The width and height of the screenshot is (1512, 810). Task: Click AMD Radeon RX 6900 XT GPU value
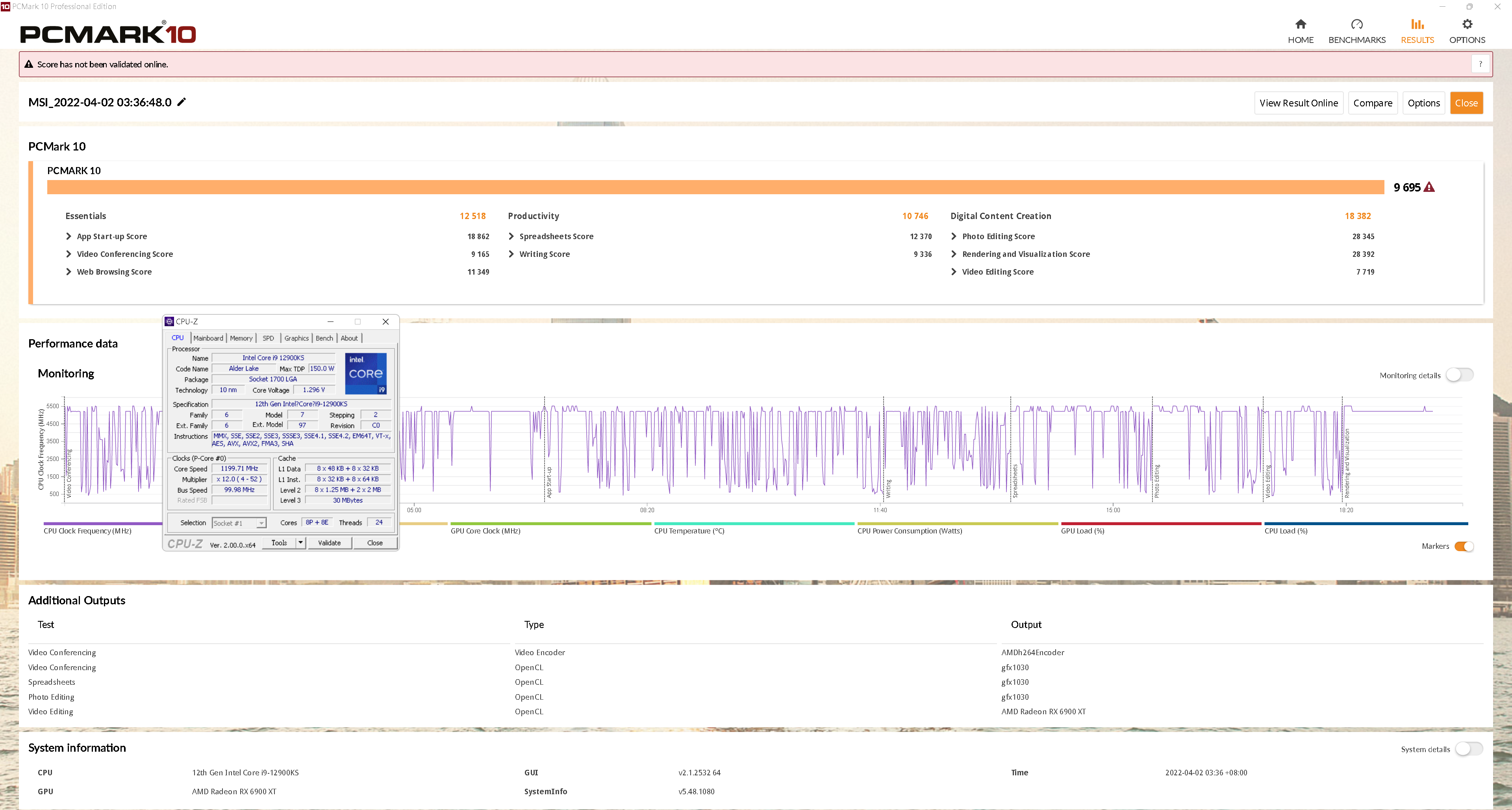click(234, 791)
